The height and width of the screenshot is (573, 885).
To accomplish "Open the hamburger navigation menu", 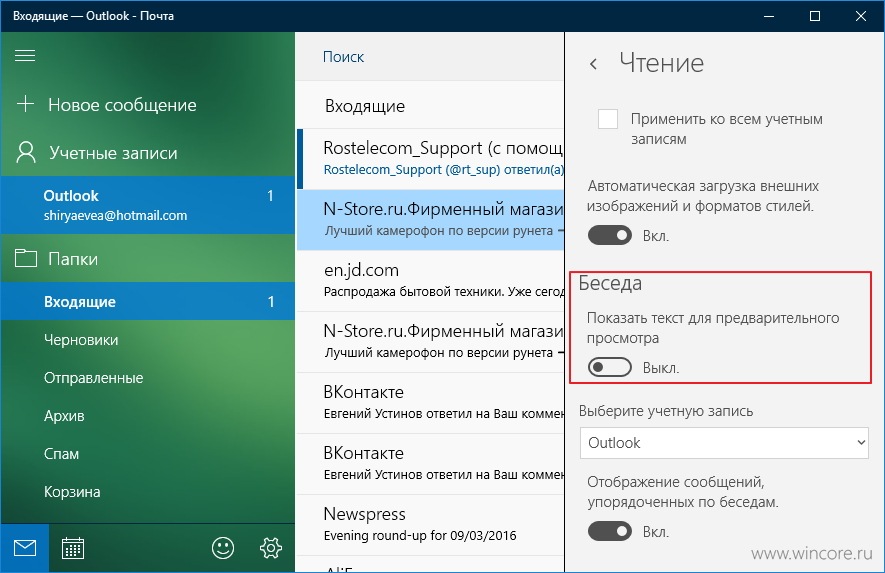I will coord(25,55).
